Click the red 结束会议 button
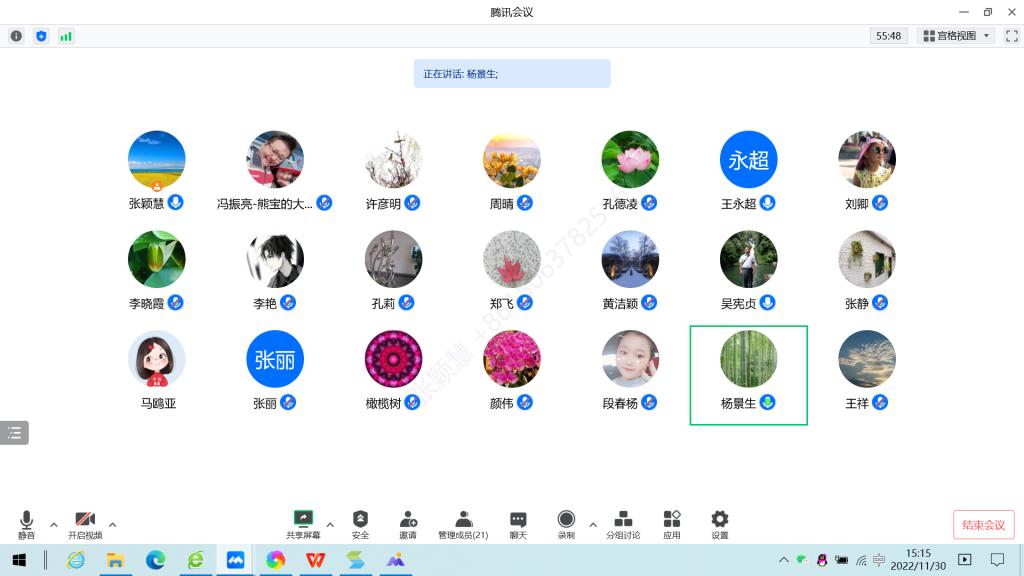1024x576 pixels. click(983, 525)
